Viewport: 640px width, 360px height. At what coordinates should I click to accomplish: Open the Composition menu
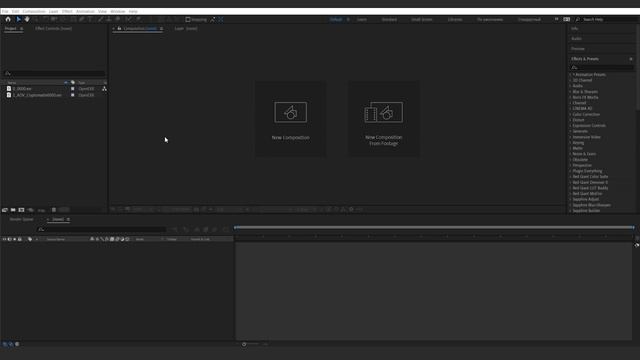click(x=34, y=11)
